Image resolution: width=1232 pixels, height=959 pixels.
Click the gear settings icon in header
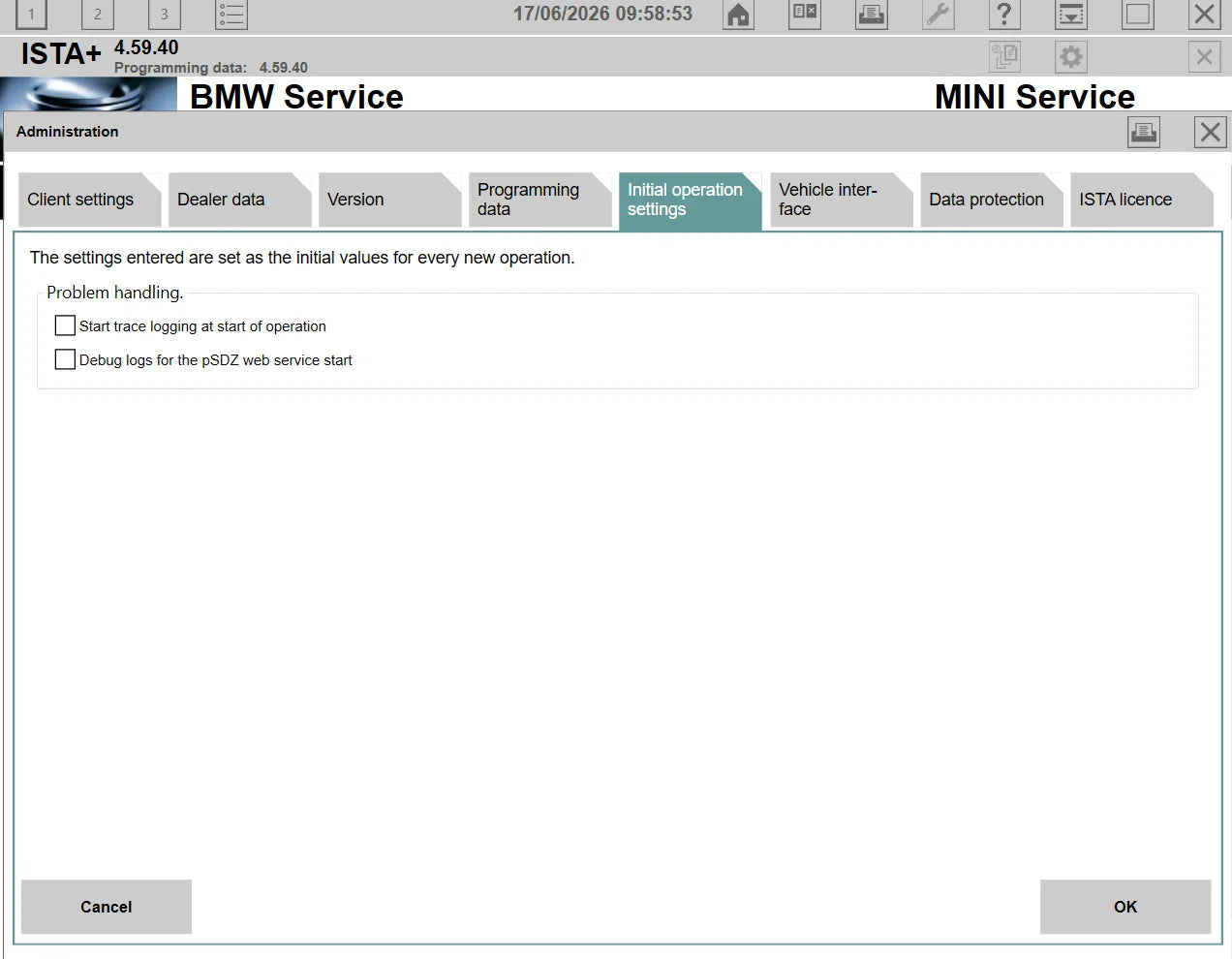coord(1071,57)
